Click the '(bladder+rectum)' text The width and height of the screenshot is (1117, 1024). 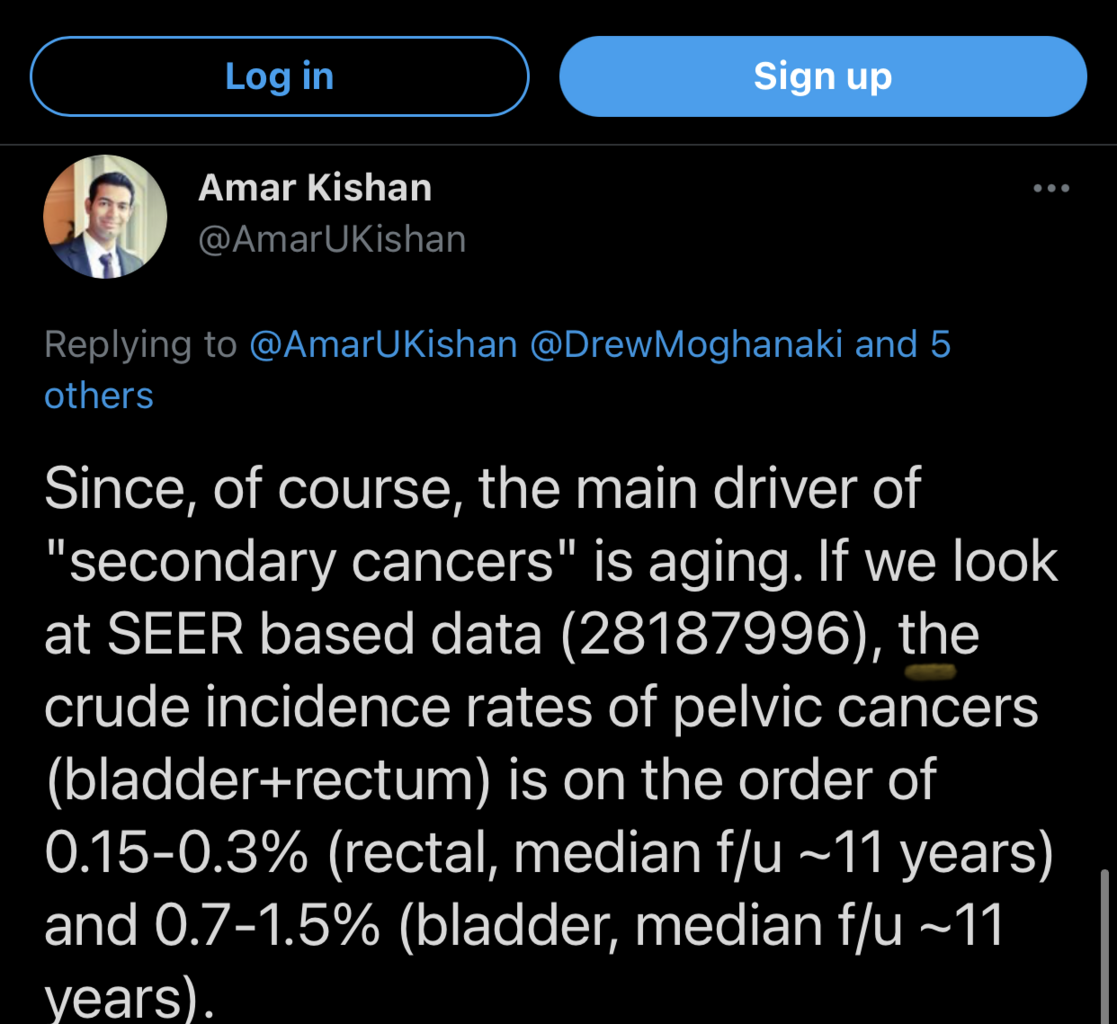(268, 780)
